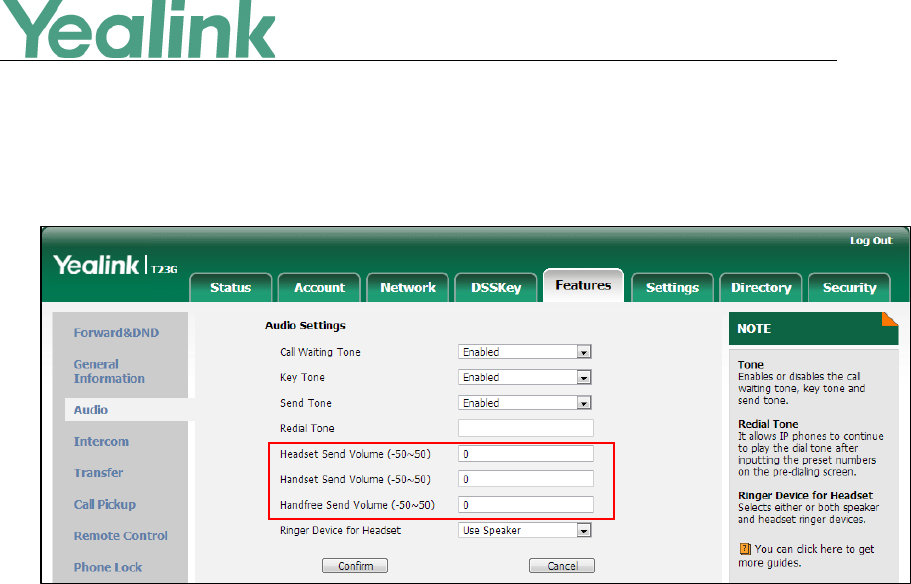This screenshot has width=911, height=584.
Task: Click the 'Ringer Device for Headset' note heading
Action: 805,496
